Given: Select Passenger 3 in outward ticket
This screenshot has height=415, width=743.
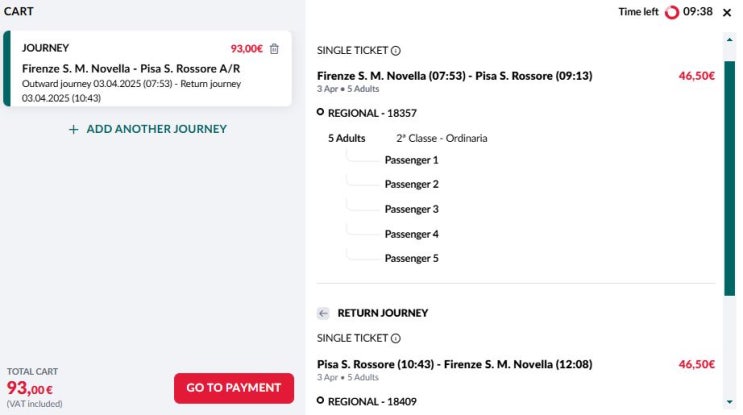Looking at the screenshot, I should (x=411, y=209).
